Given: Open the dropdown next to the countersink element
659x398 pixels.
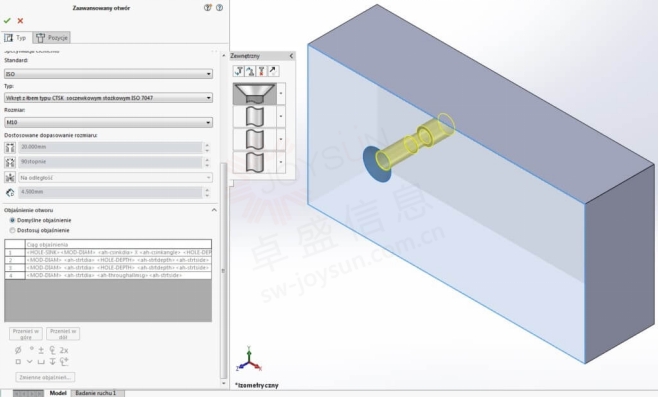Looking at the screenshot, I should coord(281,93).
